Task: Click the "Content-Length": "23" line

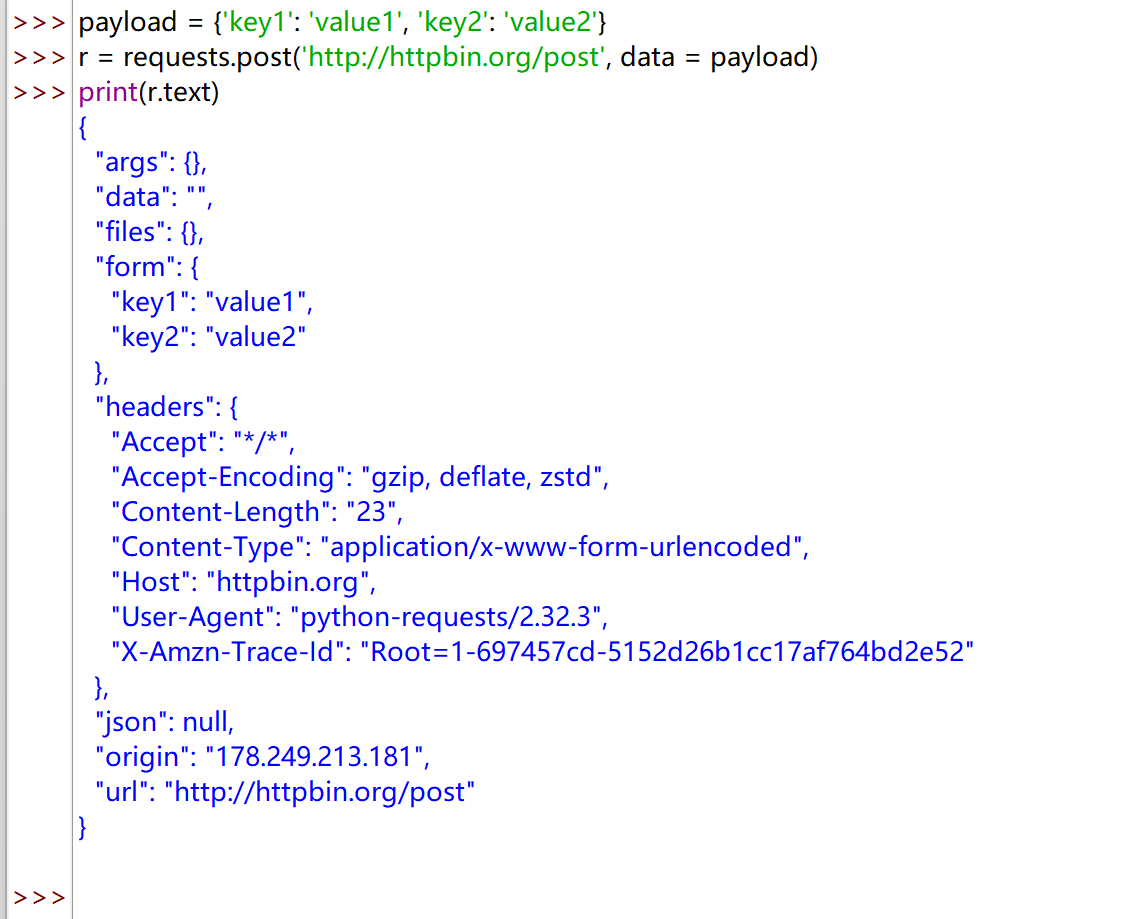Action: pyautogui.click(x=256, y=513)
